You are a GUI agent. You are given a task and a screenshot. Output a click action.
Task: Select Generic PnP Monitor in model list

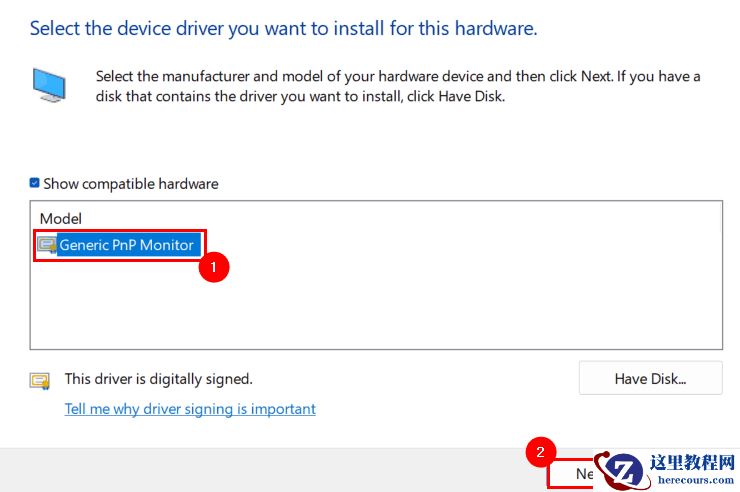126,245
